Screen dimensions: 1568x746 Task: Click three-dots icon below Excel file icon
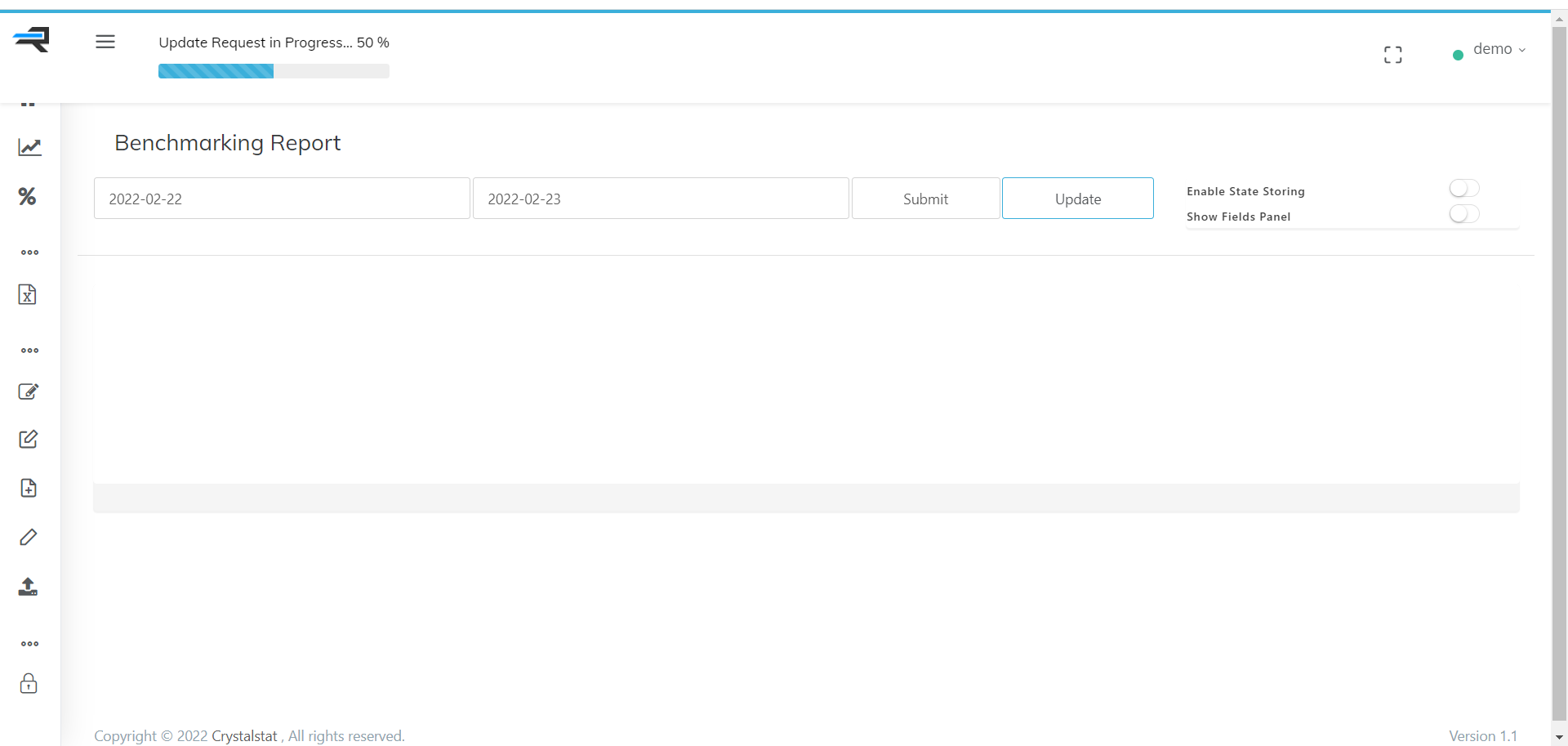tap(30, 351)
